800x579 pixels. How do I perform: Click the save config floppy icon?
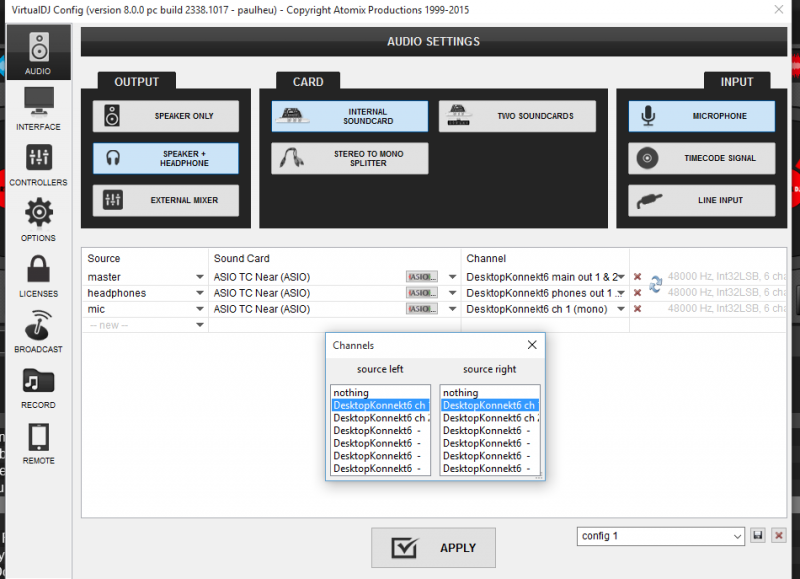(x=758, y=536)
